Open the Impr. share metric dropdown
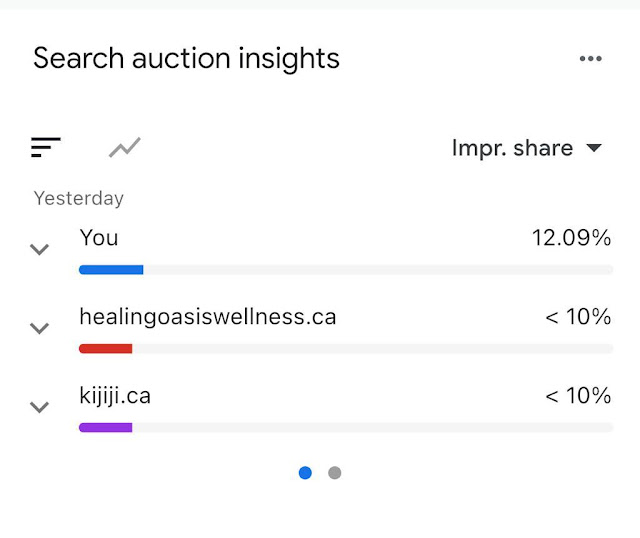Screen dimensions: 640x538 pos(527,148)
